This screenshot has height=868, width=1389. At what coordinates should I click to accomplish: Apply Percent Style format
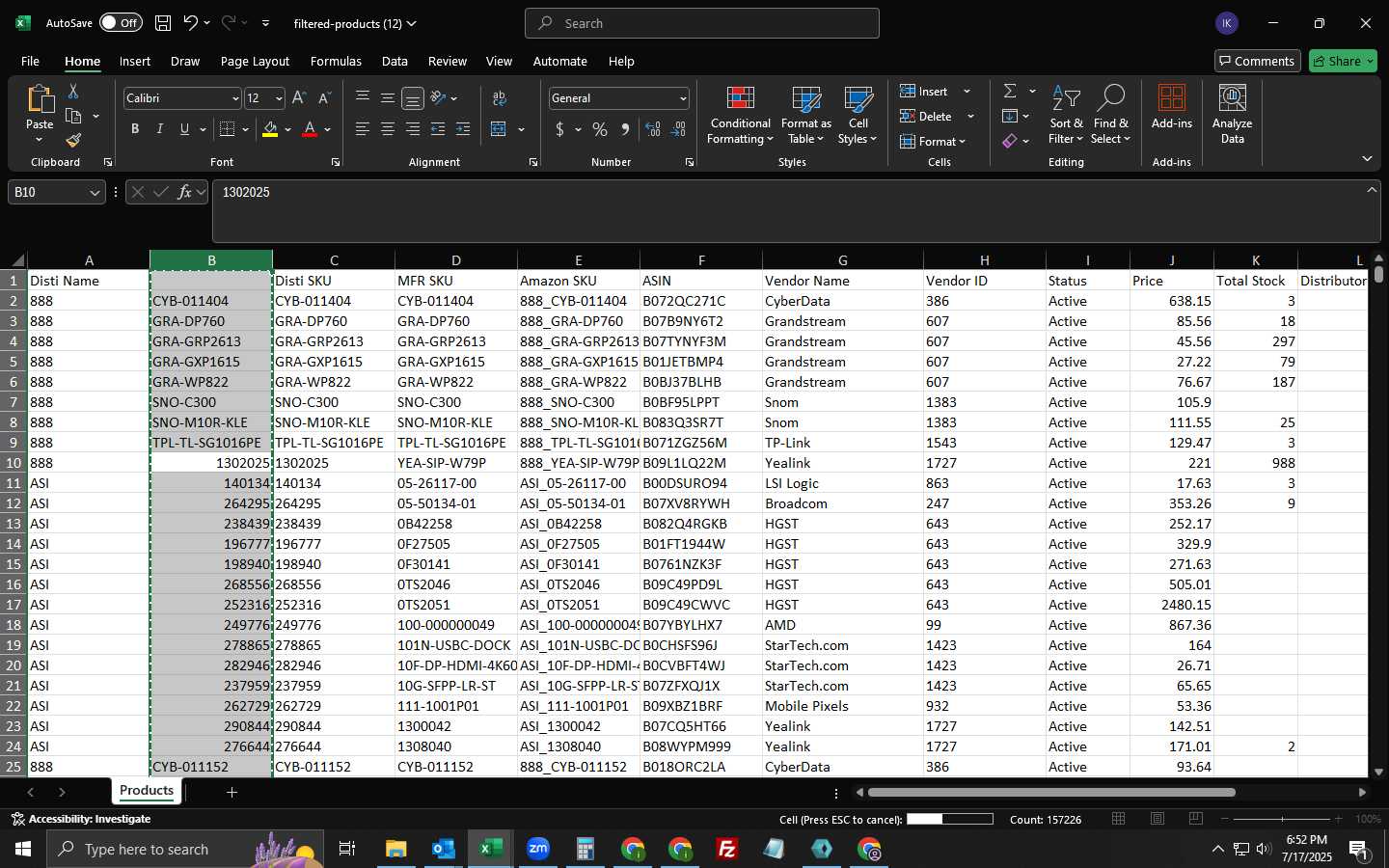click(600, 129)
